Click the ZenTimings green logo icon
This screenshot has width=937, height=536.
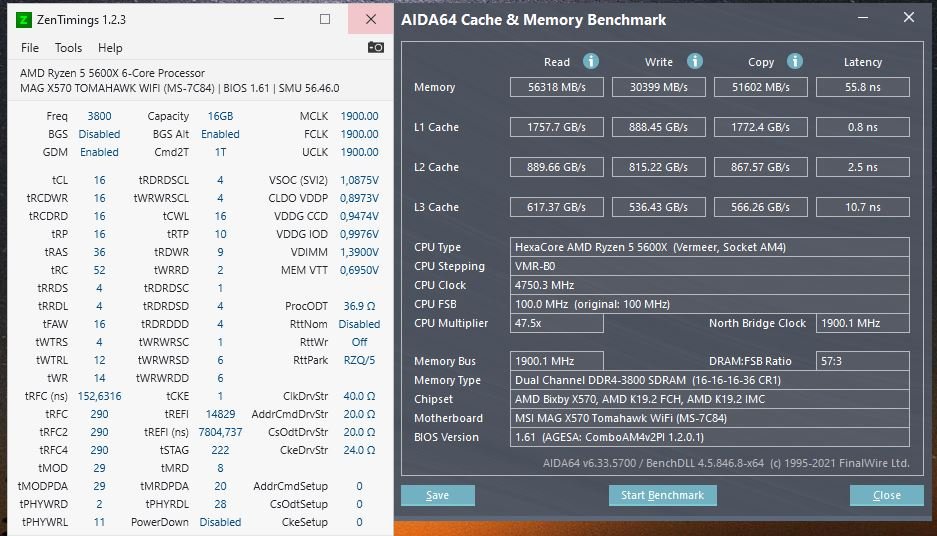coord(23,20)
